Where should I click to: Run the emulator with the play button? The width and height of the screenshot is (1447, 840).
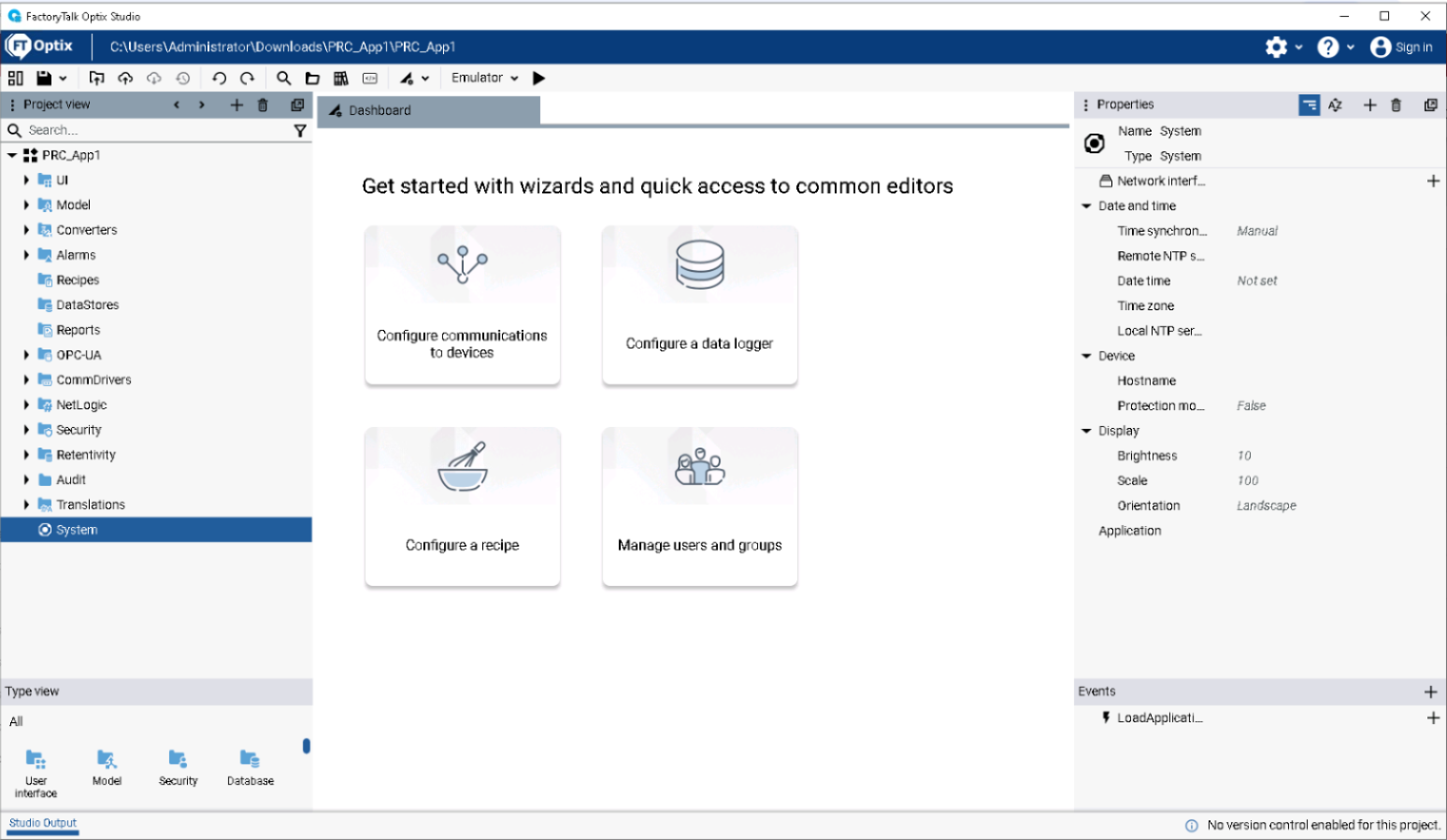click(538, 78)
